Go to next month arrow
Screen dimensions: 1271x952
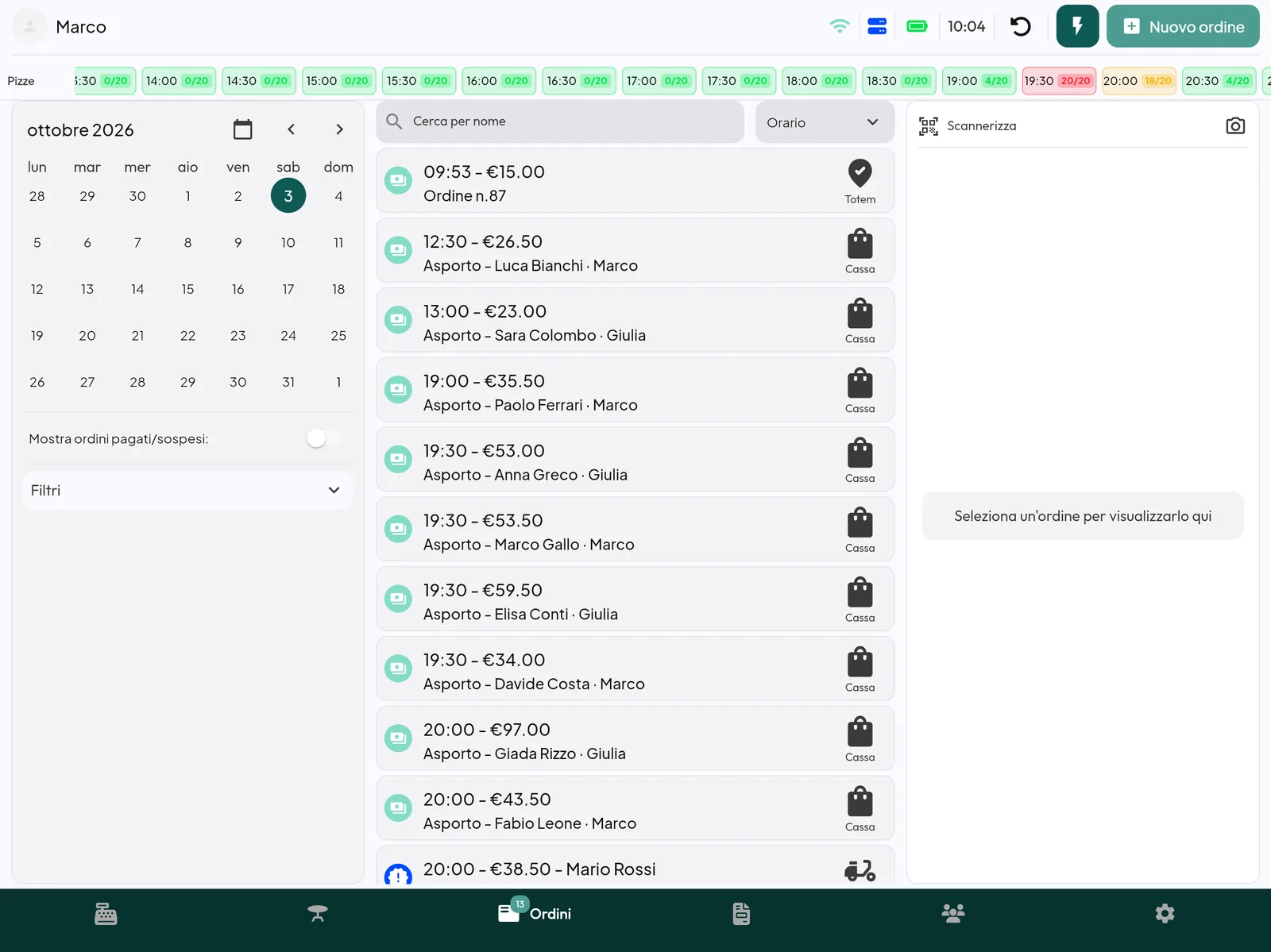tap(339, 129)
